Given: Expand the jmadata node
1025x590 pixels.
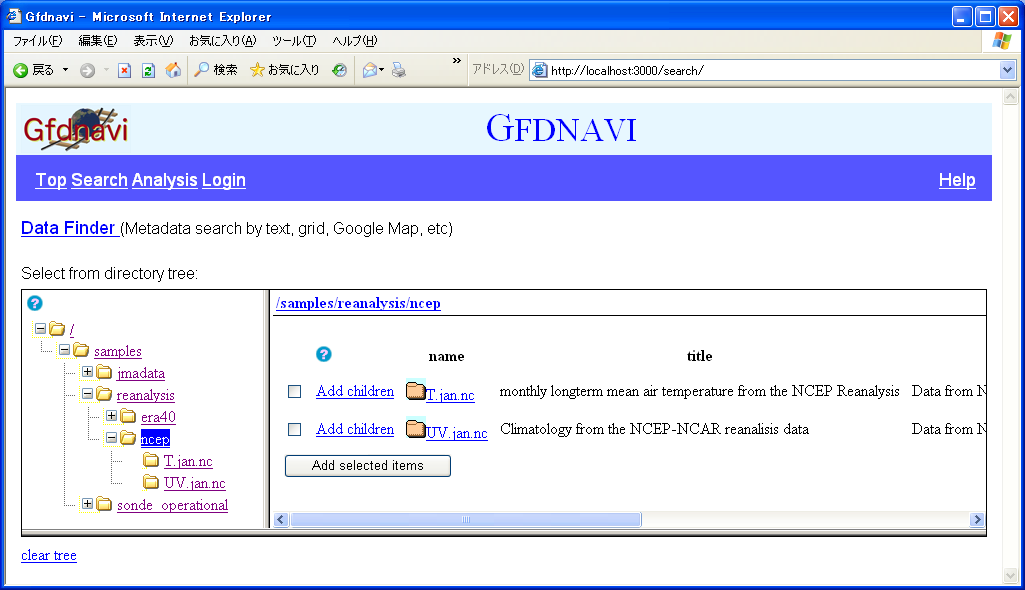Looking at the screenshot, I should pyautogui.click(x=88, y=372).
